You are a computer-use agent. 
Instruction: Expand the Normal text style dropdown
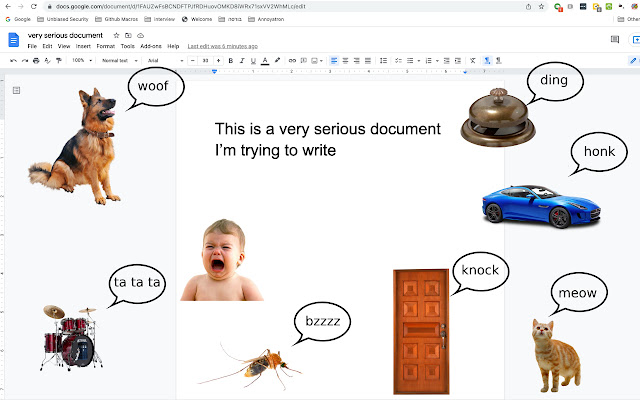(x=118, y=60)
